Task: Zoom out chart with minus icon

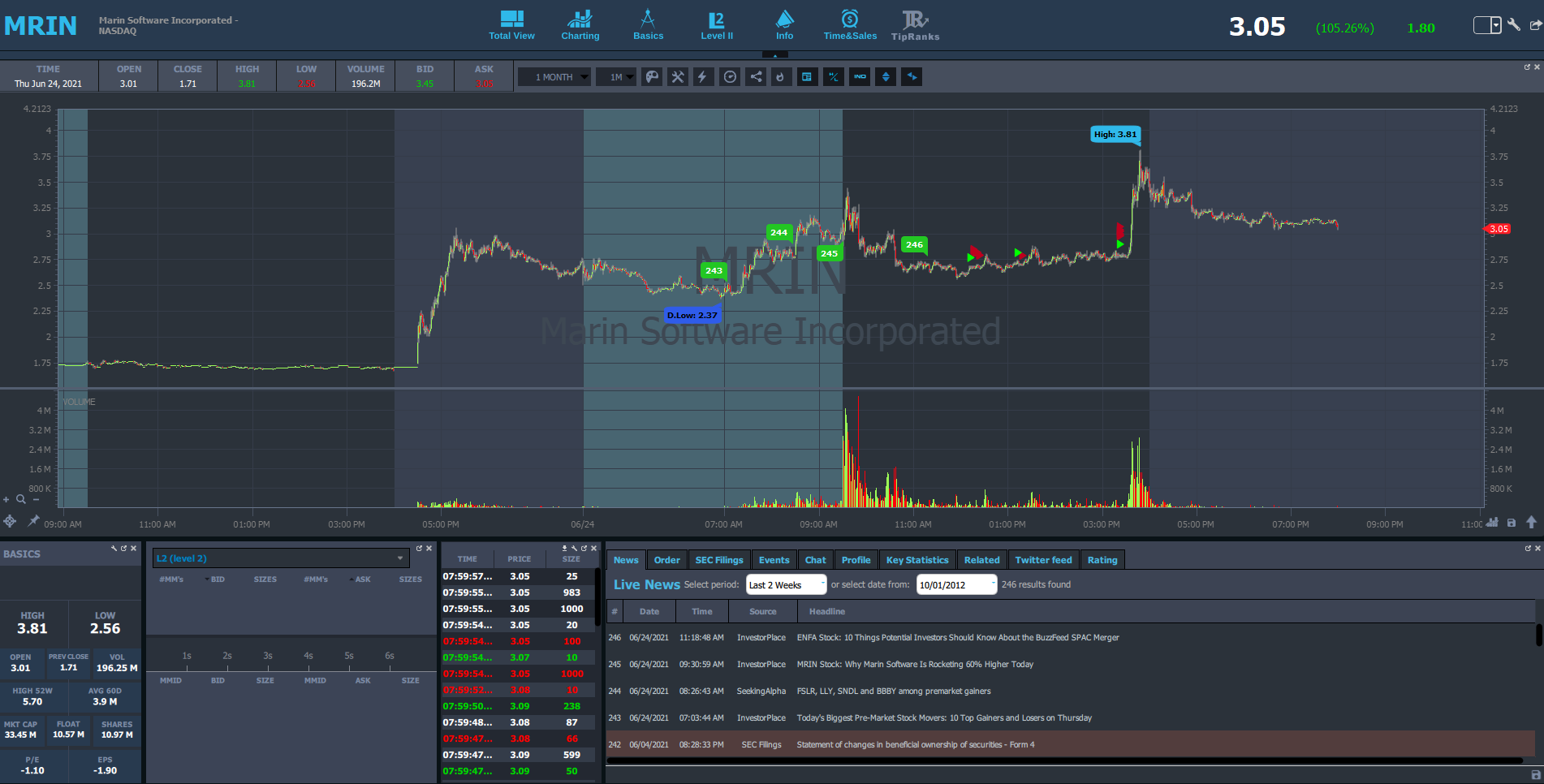Action: (36, 499)
